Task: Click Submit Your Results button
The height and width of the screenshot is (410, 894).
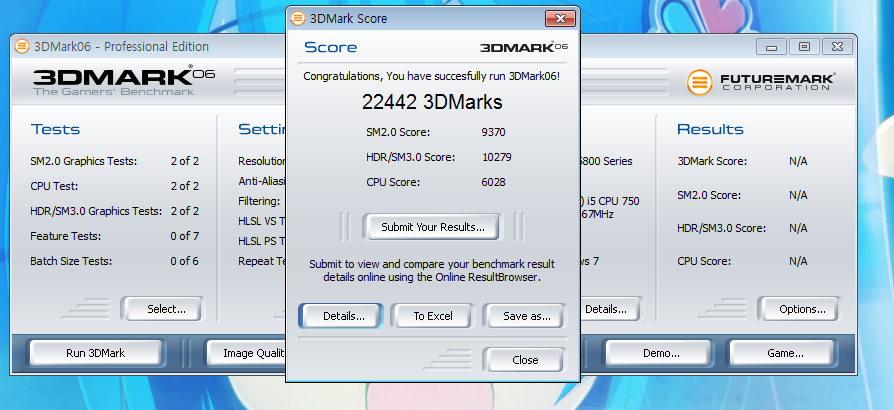Action: 433,227
